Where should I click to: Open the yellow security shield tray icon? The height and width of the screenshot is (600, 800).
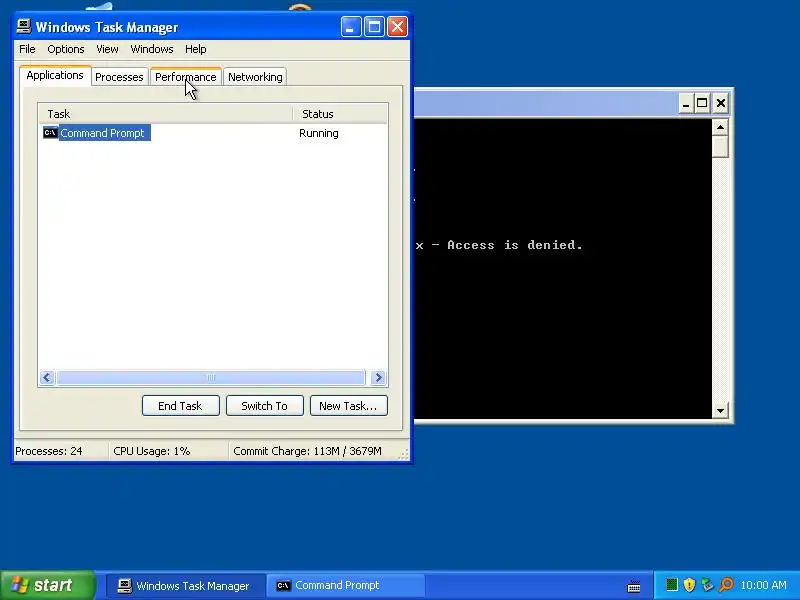689,585
